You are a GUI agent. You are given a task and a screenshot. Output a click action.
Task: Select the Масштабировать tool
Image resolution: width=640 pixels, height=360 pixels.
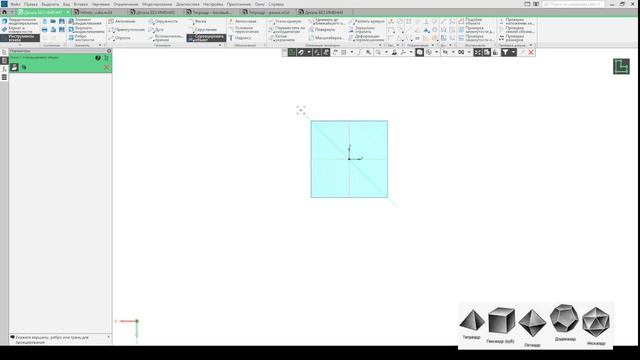tap(326, 38)
